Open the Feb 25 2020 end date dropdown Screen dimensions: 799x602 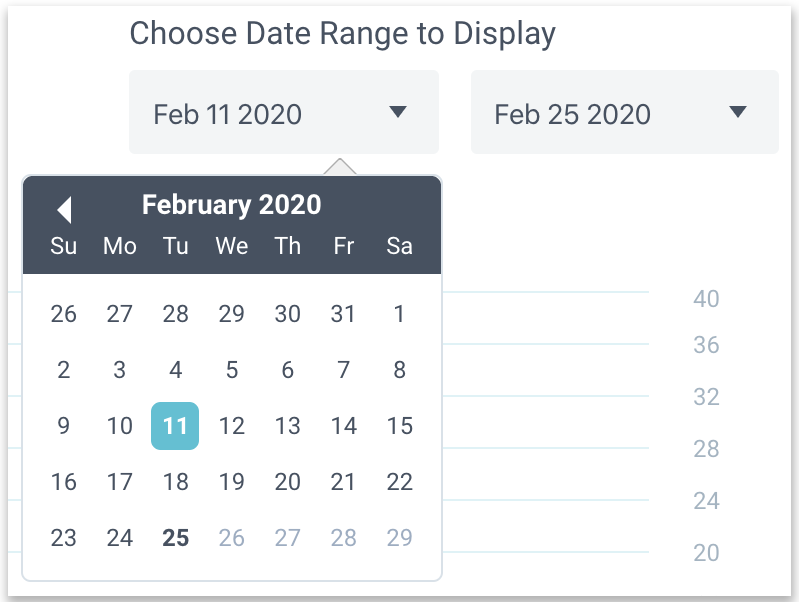click(624, 113)
